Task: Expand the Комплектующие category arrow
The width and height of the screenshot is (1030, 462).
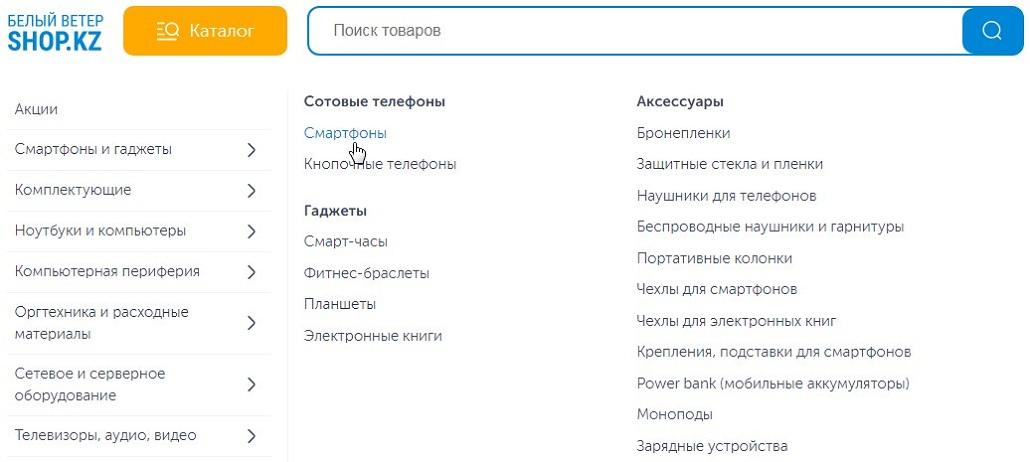Action: (252, 190)
